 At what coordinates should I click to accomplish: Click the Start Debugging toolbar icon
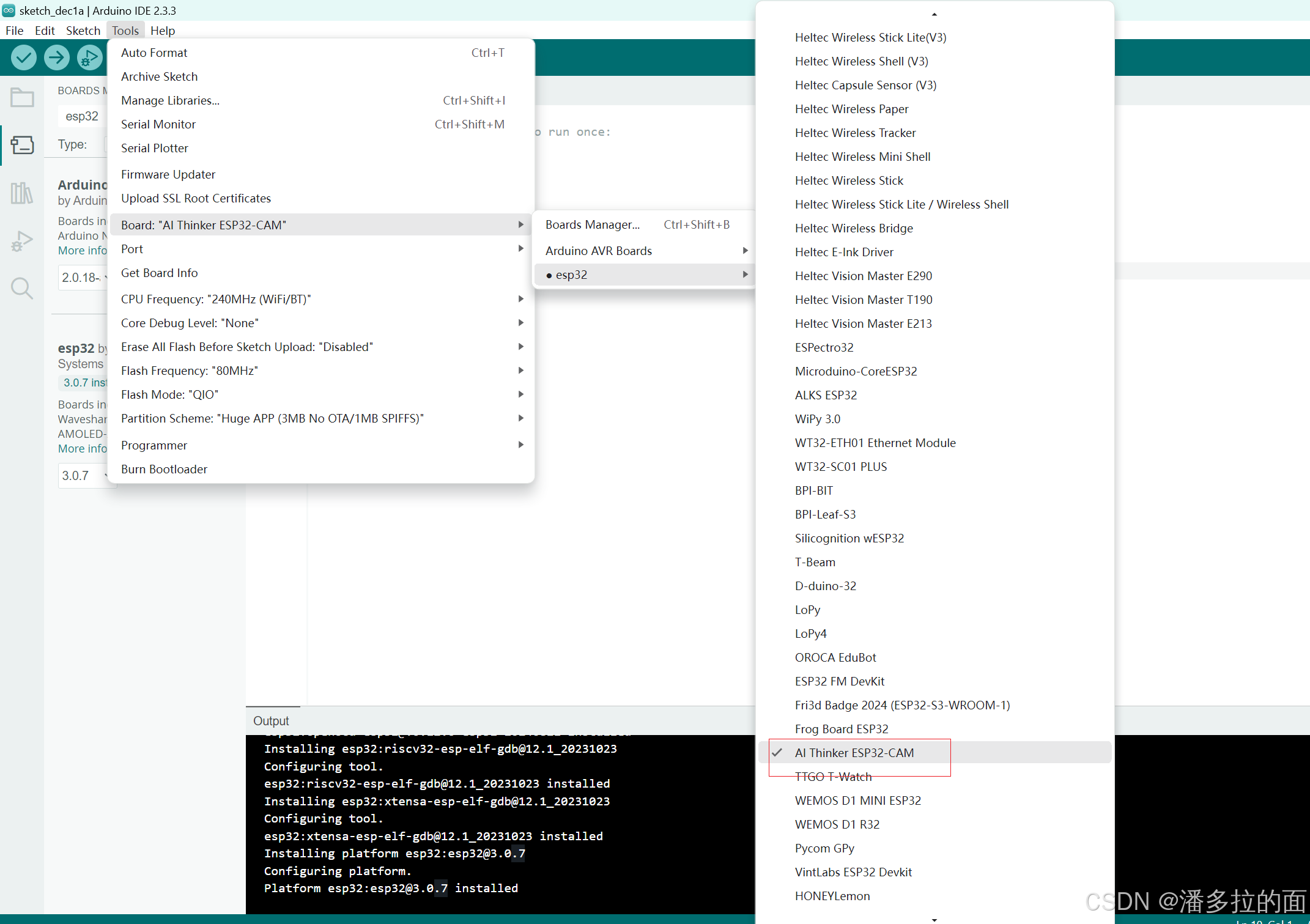[89, 58]
